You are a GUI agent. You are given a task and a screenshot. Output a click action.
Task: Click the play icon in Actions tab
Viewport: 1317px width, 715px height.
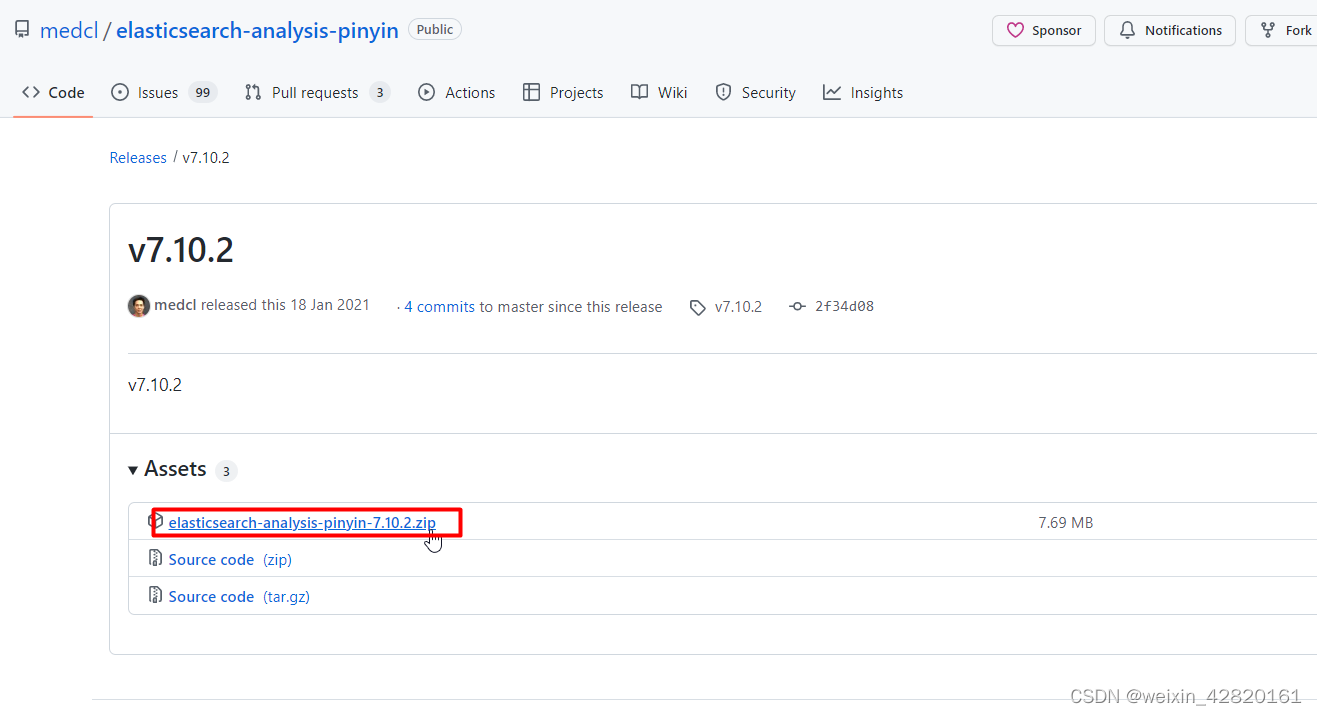point(427,92)
